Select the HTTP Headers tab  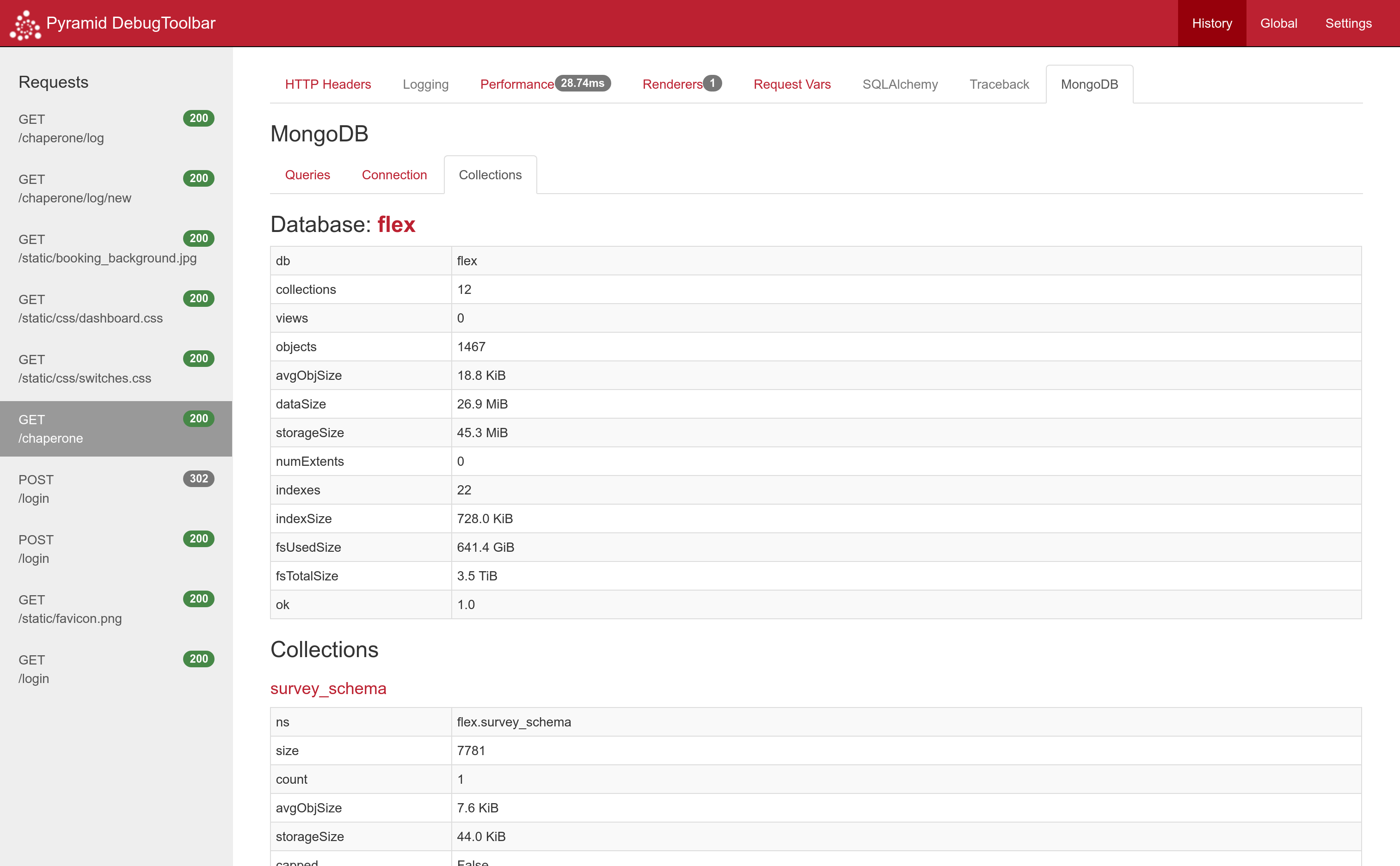click(x=328, y=84)
